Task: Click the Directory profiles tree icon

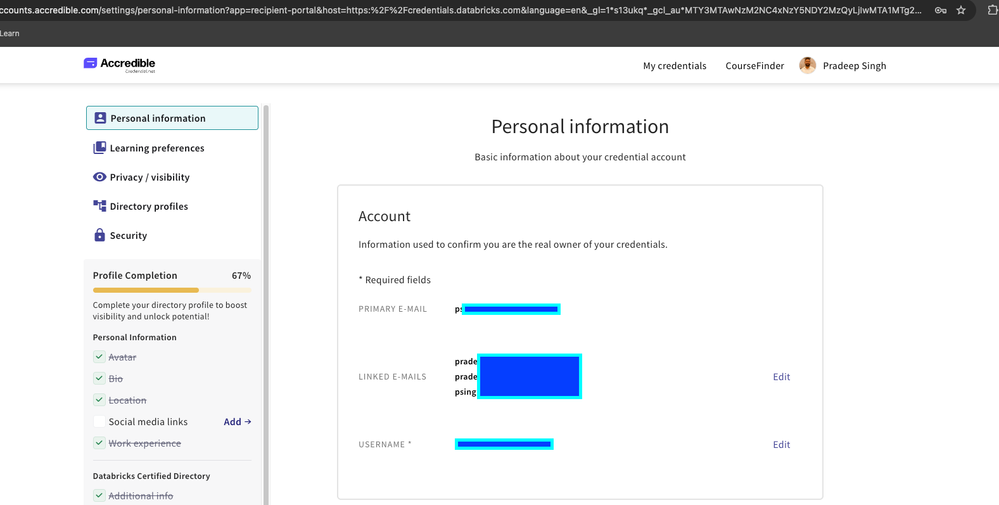Action: [99, 206]
